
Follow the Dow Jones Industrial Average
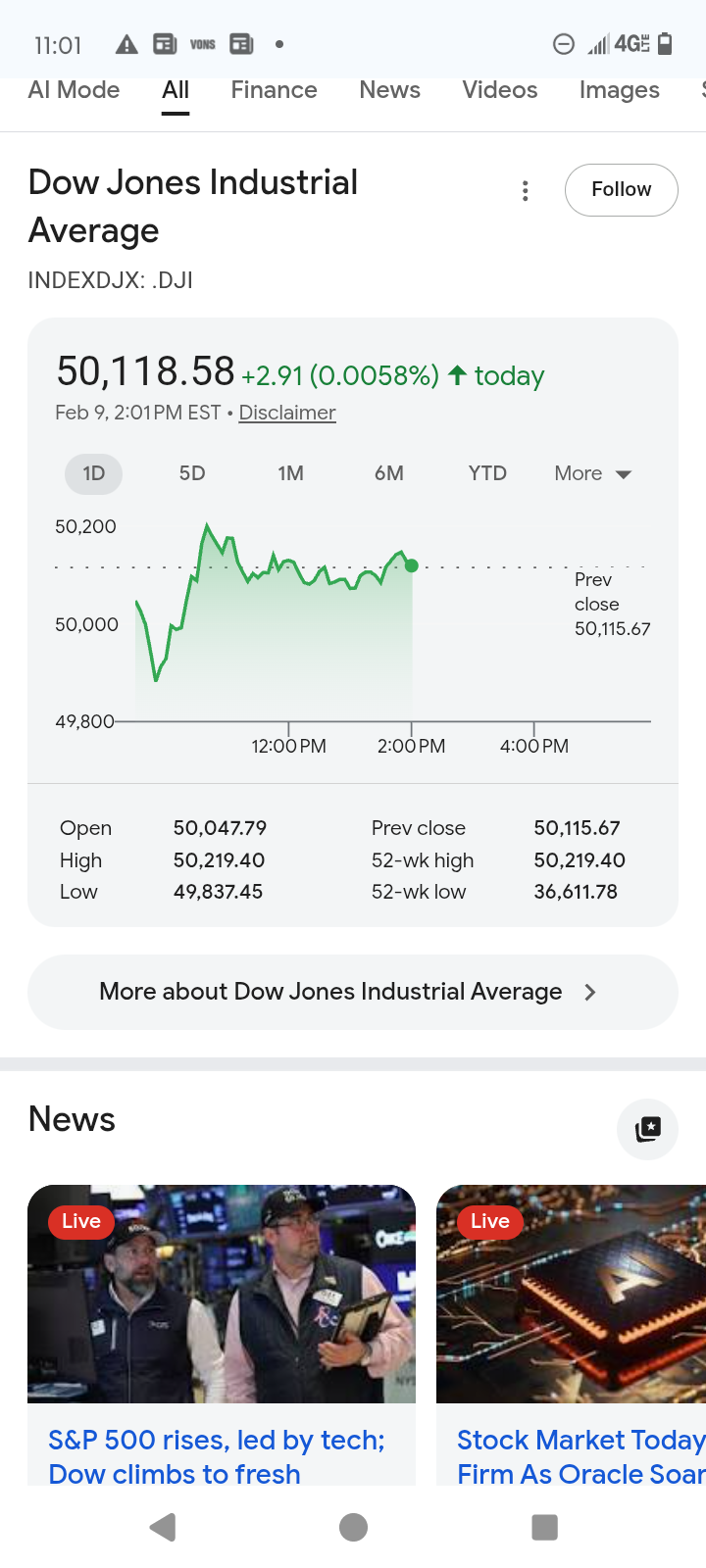(x=621, y=189)
